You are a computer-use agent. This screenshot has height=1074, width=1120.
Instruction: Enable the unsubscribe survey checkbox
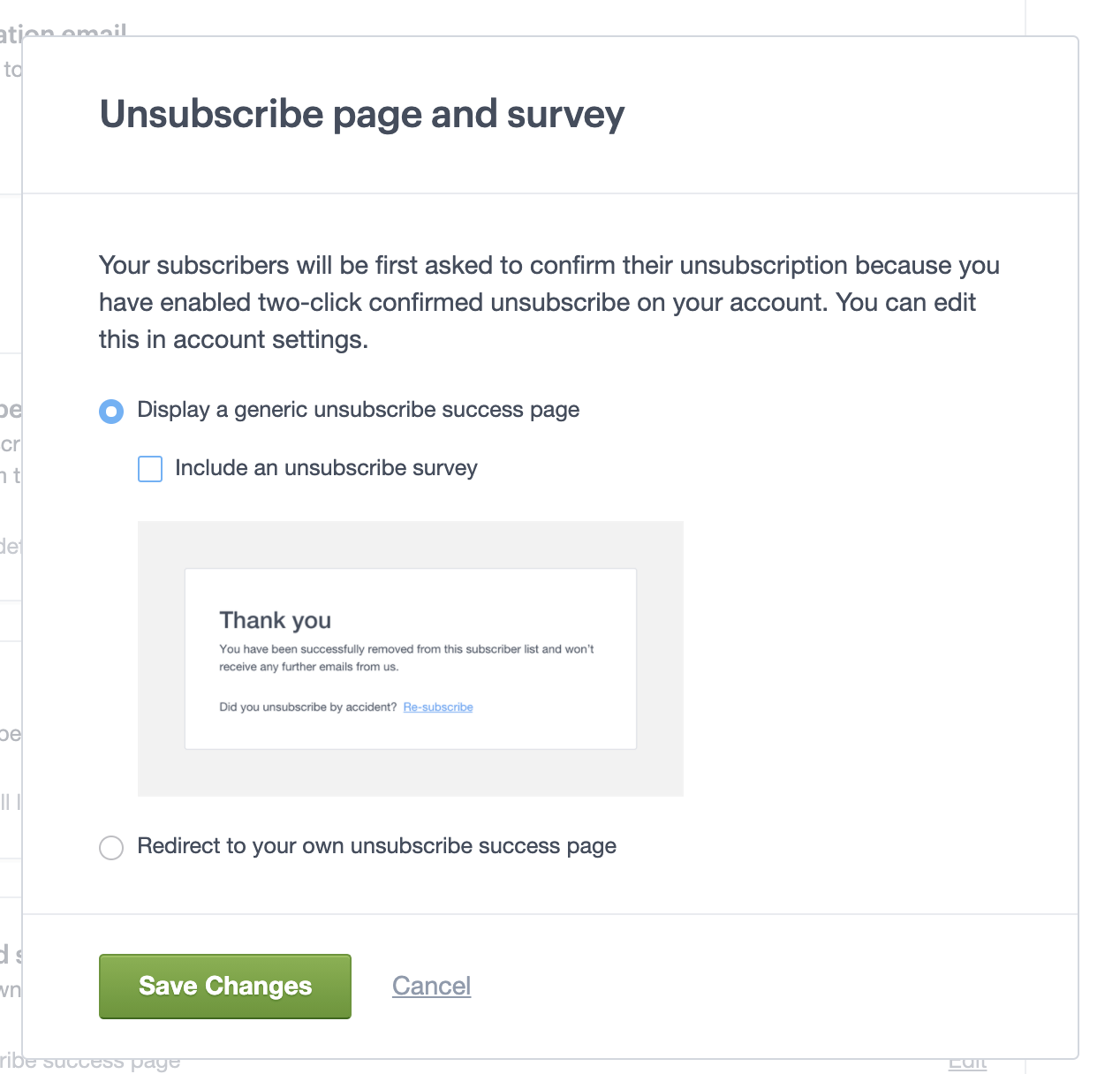click(x=150, y=469)
